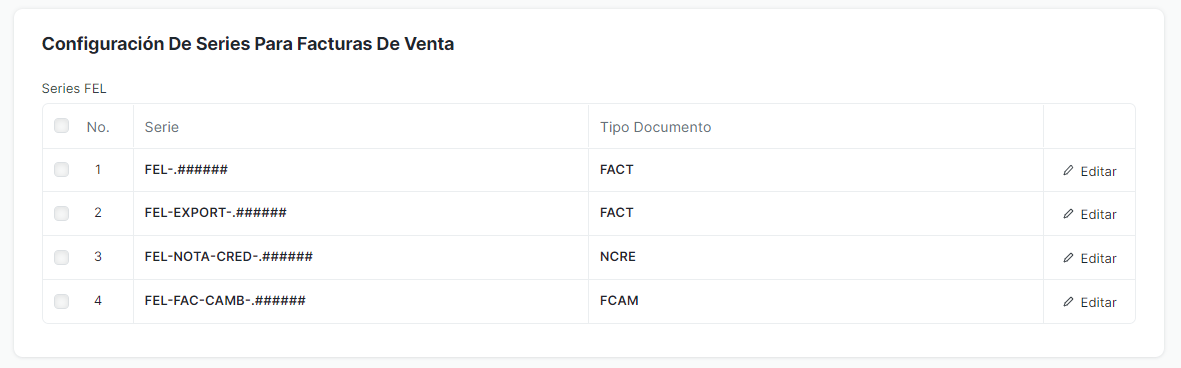The width and height of the screenshot is (1181, 368).
Task: Click the pencil icon for FEL-EXPORT row
Action: [1067, 214]
